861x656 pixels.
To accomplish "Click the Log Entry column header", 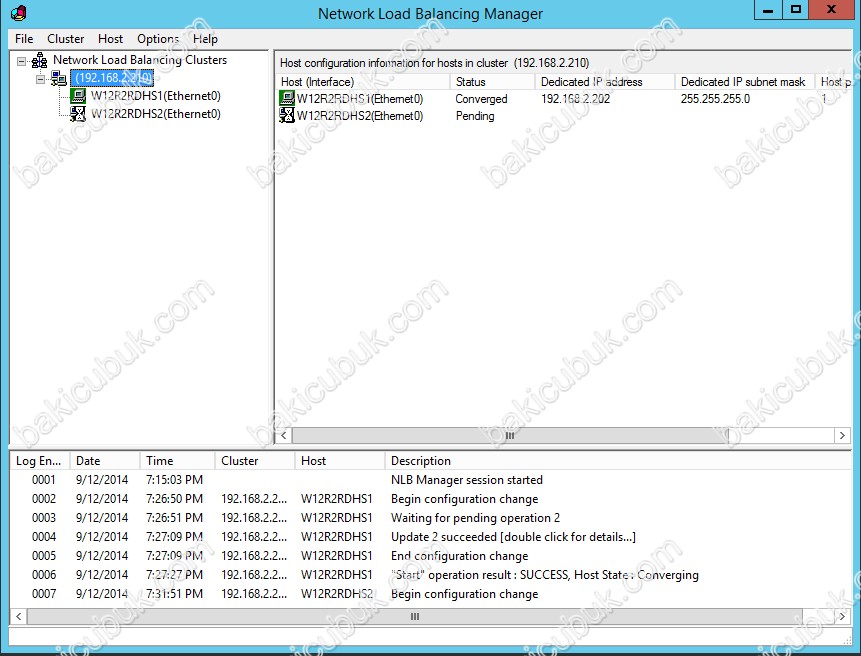I will pos(39,461).
